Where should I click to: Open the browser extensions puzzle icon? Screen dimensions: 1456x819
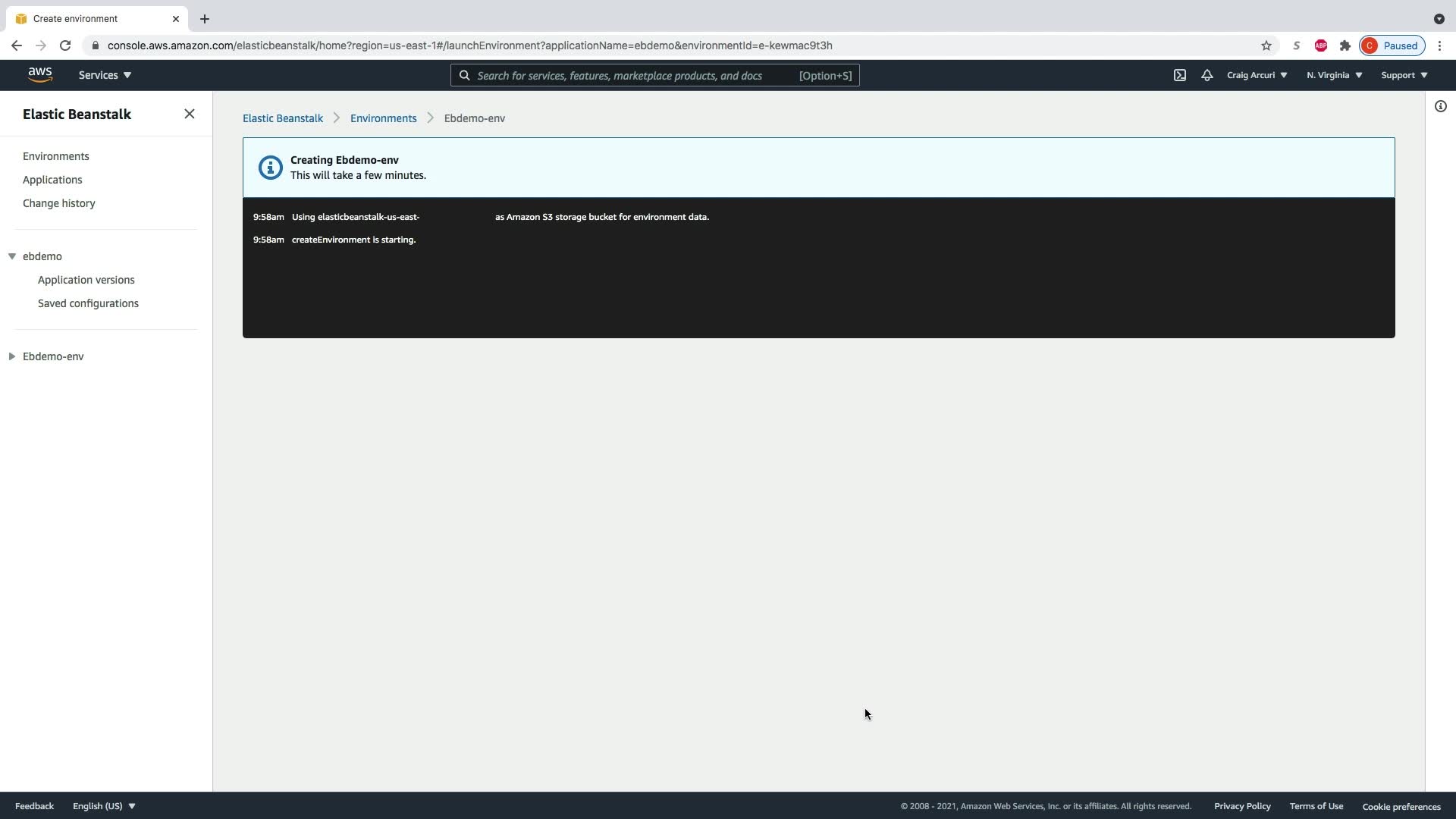click(1345, 45)
